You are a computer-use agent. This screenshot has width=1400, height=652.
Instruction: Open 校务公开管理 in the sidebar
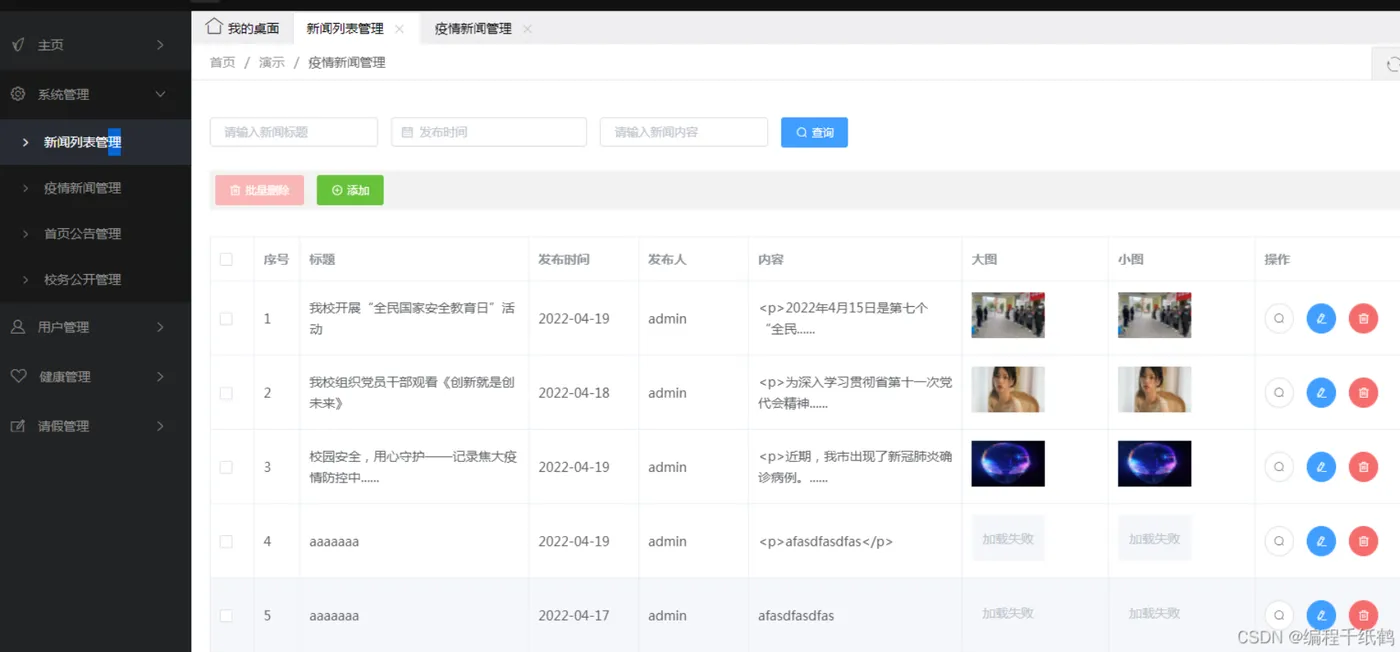95,280
